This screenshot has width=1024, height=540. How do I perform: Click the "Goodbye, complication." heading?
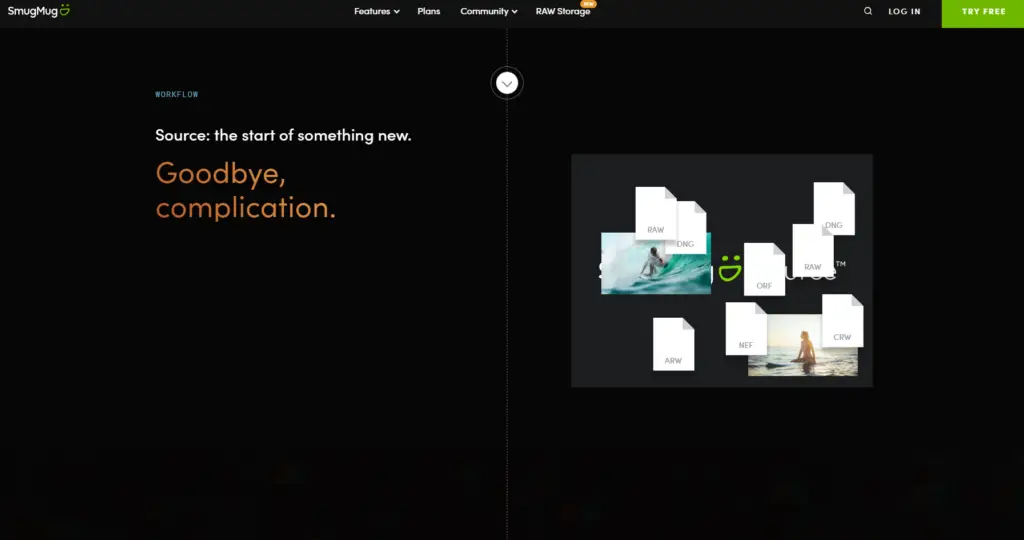245,190
